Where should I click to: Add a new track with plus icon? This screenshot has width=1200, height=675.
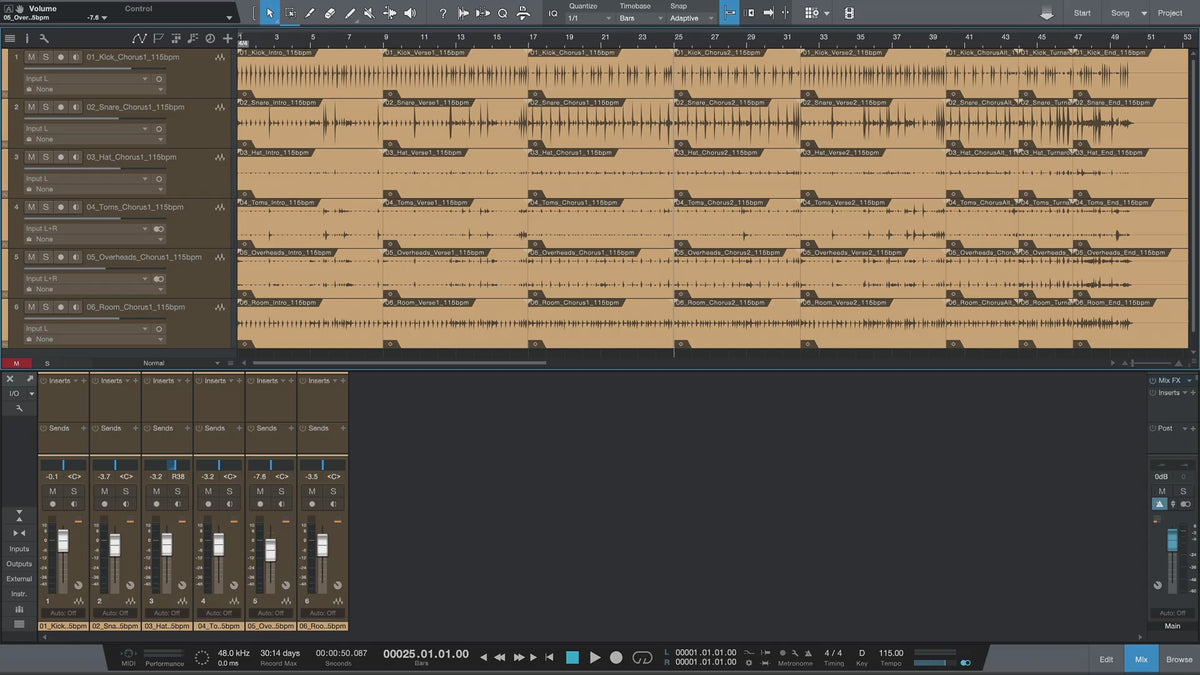(227, 38)
